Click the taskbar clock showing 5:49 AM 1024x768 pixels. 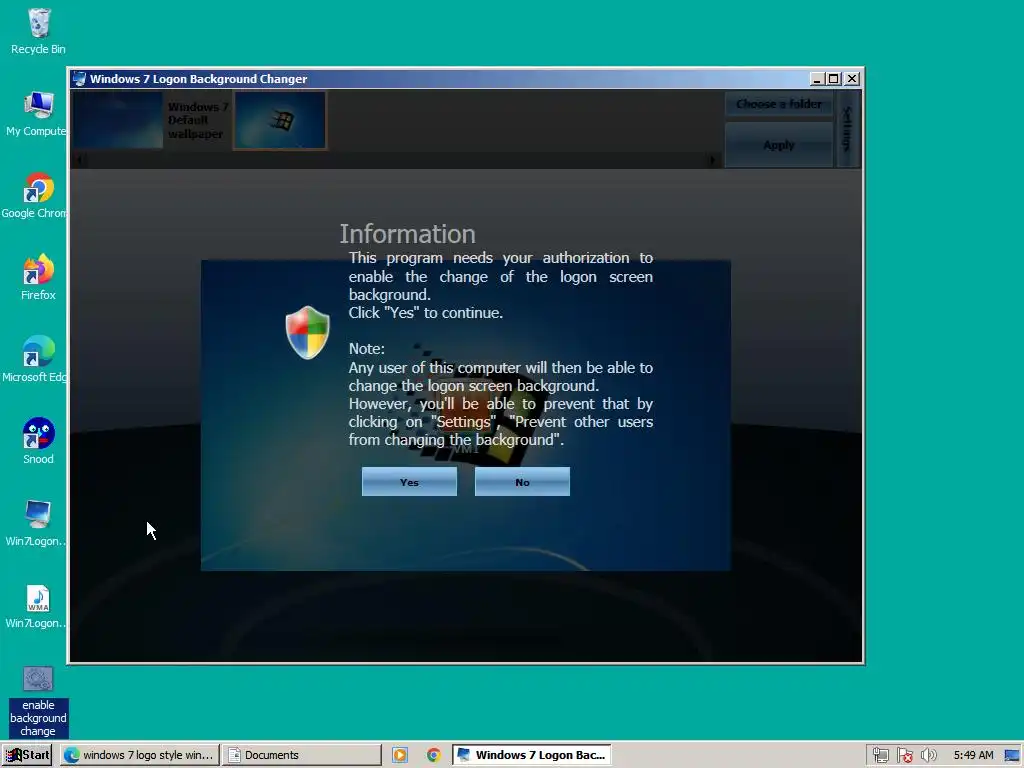(973, 756)
